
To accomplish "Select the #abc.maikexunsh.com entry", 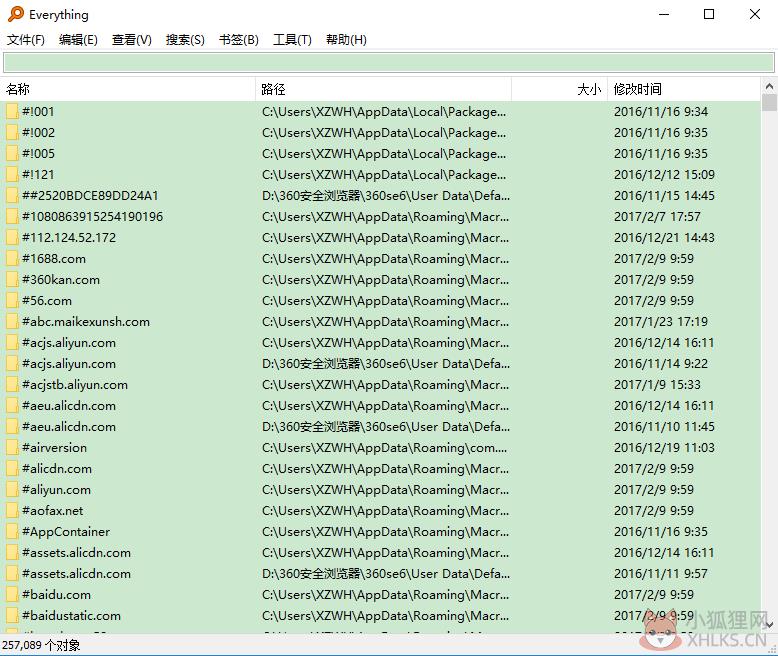I will (x=86, y=322).
